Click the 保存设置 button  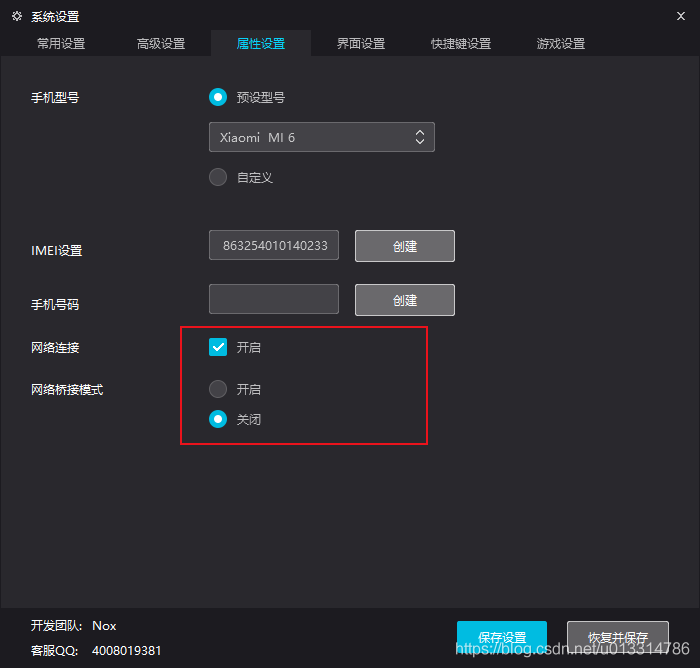pos(502,637)
